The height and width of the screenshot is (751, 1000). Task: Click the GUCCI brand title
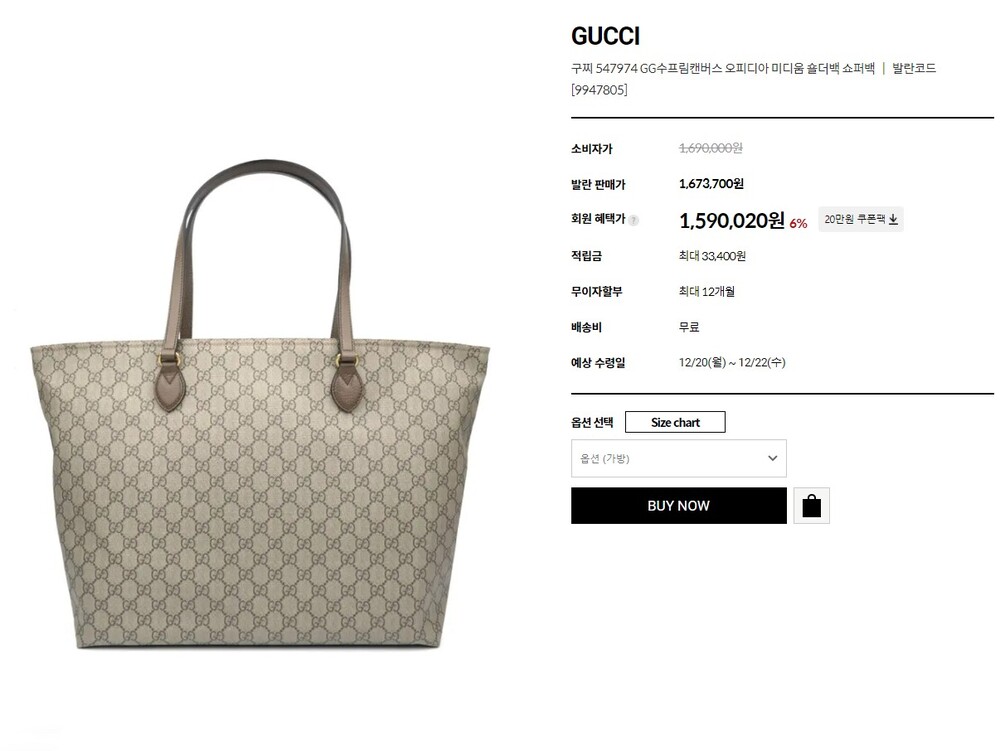click(605, 36)
